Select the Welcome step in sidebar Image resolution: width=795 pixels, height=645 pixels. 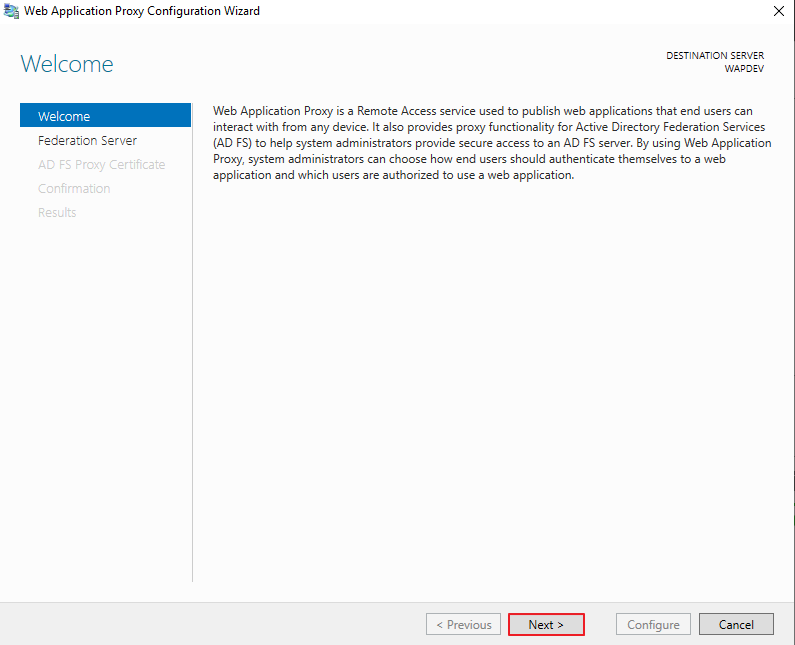pyautogui.click(x=105, y=116)
